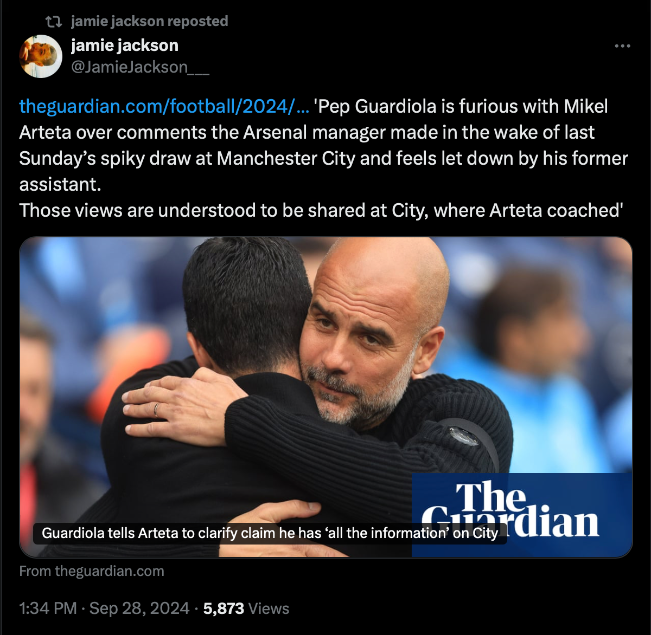Open the card headline about Guardiola and Arteta
This screenshot has width=651, height=635.
point(269,533)
